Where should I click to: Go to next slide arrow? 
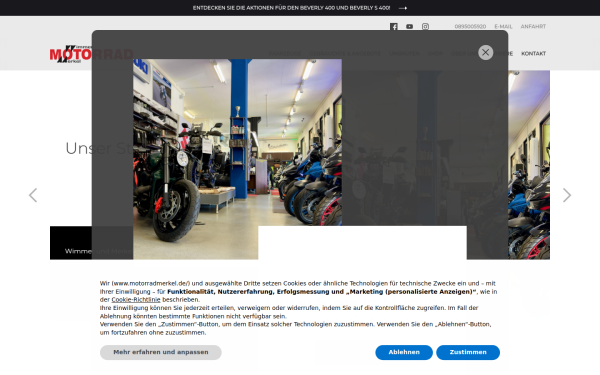tap(567, 195)
